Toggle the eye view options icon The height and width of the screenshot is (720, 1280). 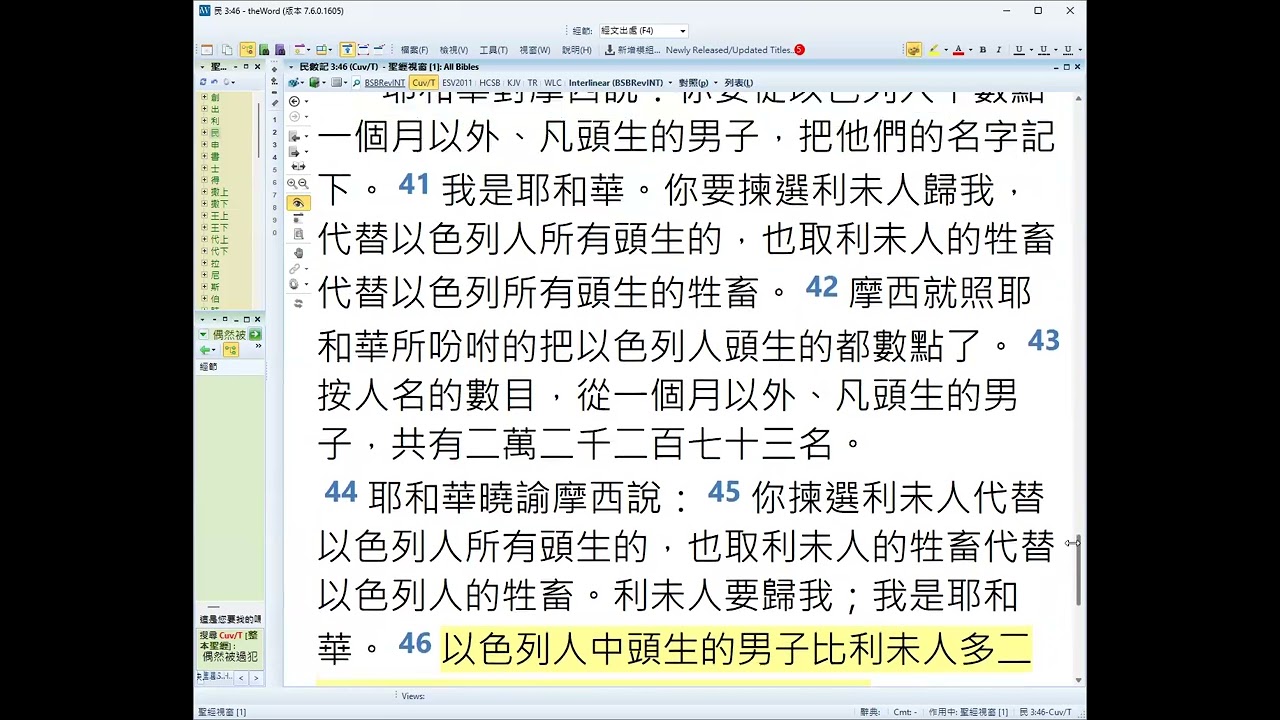pyautogui.click(x=298, y=203)
